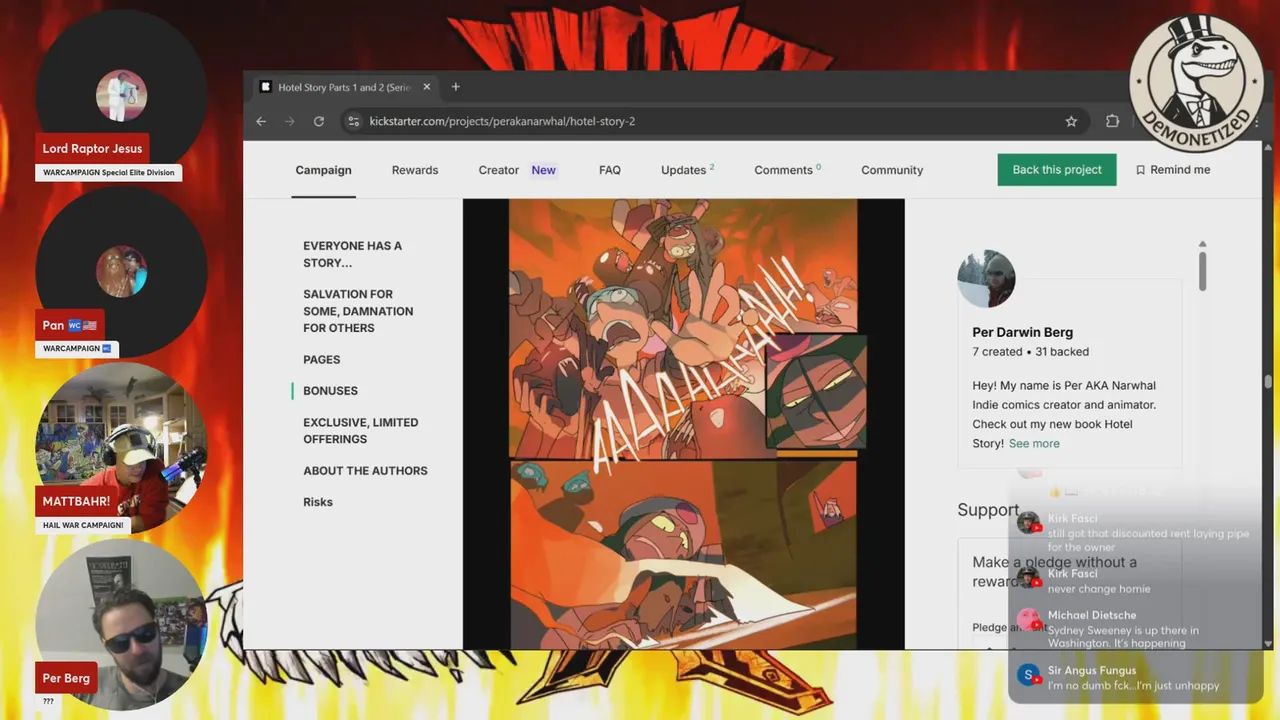The width and height of the screenshot is (1280, 720).
Task: Click Per Darwin Berg's creator avatar
Action: click(986, 279)
